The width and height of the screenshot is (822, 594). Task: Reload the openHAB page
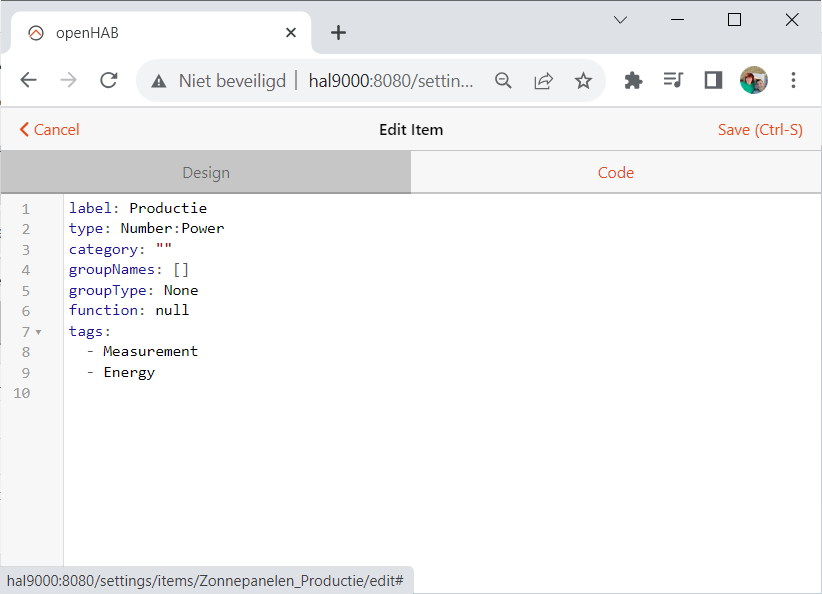click(109, 81)
